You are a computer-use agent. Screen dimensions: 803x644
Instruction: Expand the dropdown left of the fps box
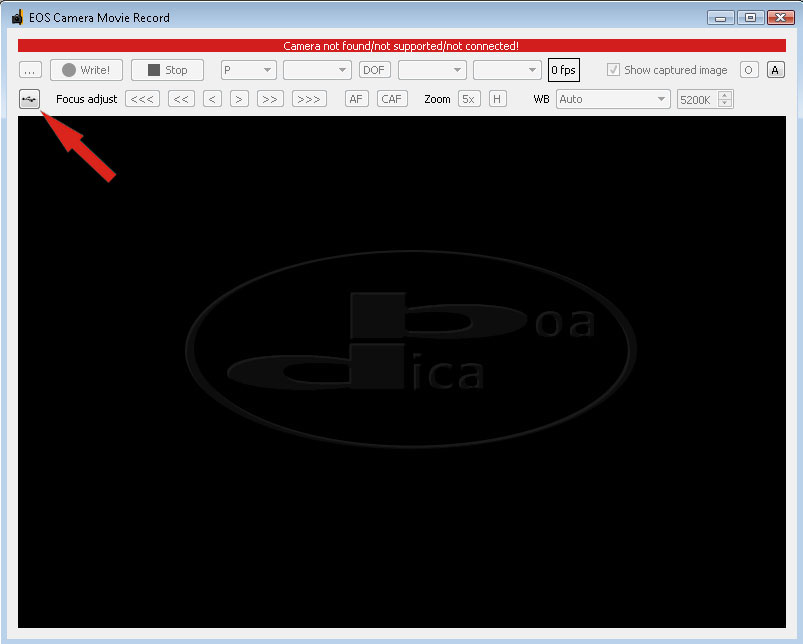point(507,70)
